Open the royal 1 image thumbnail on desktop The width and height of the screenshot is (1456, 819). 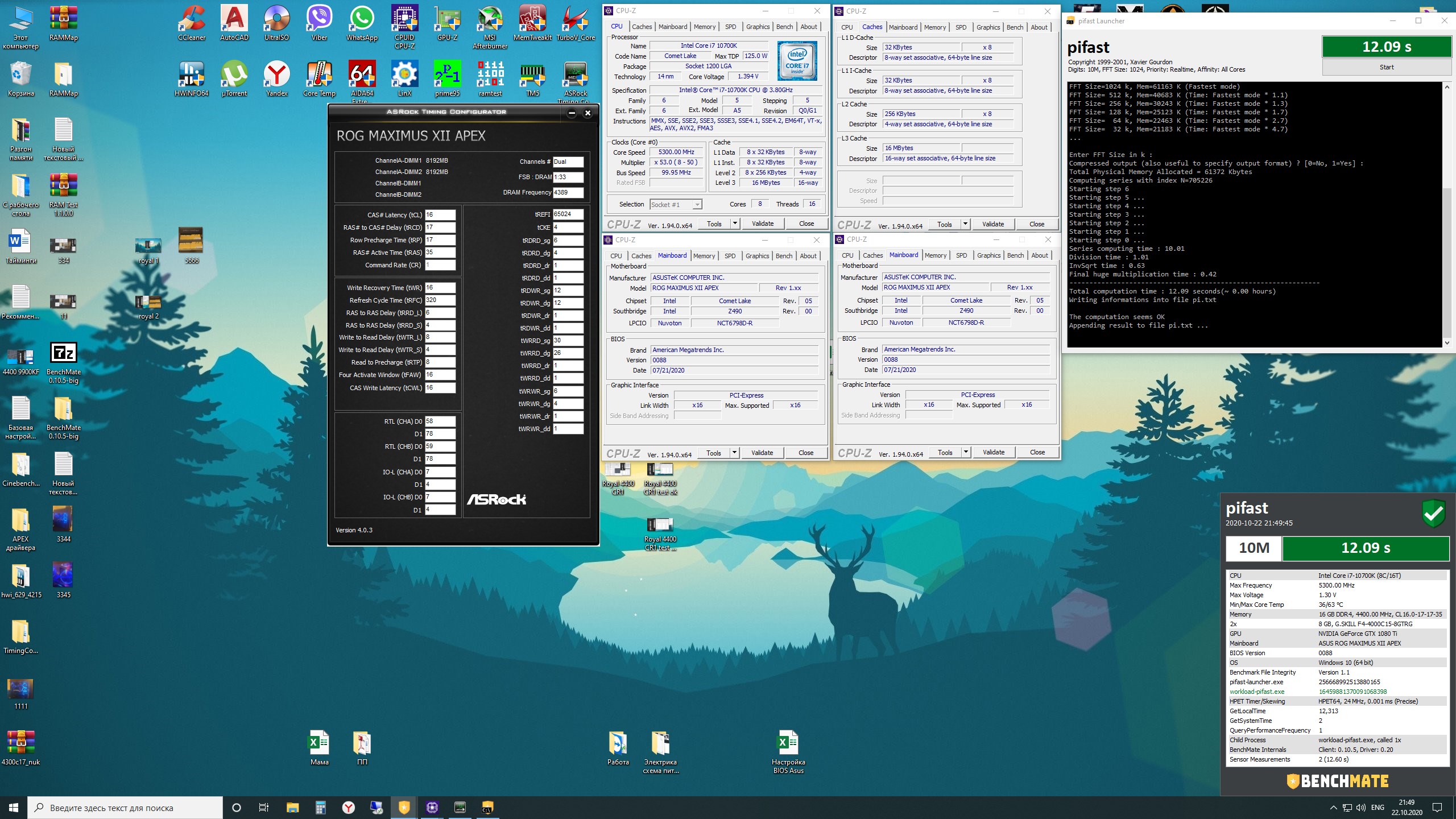(148, 251)
